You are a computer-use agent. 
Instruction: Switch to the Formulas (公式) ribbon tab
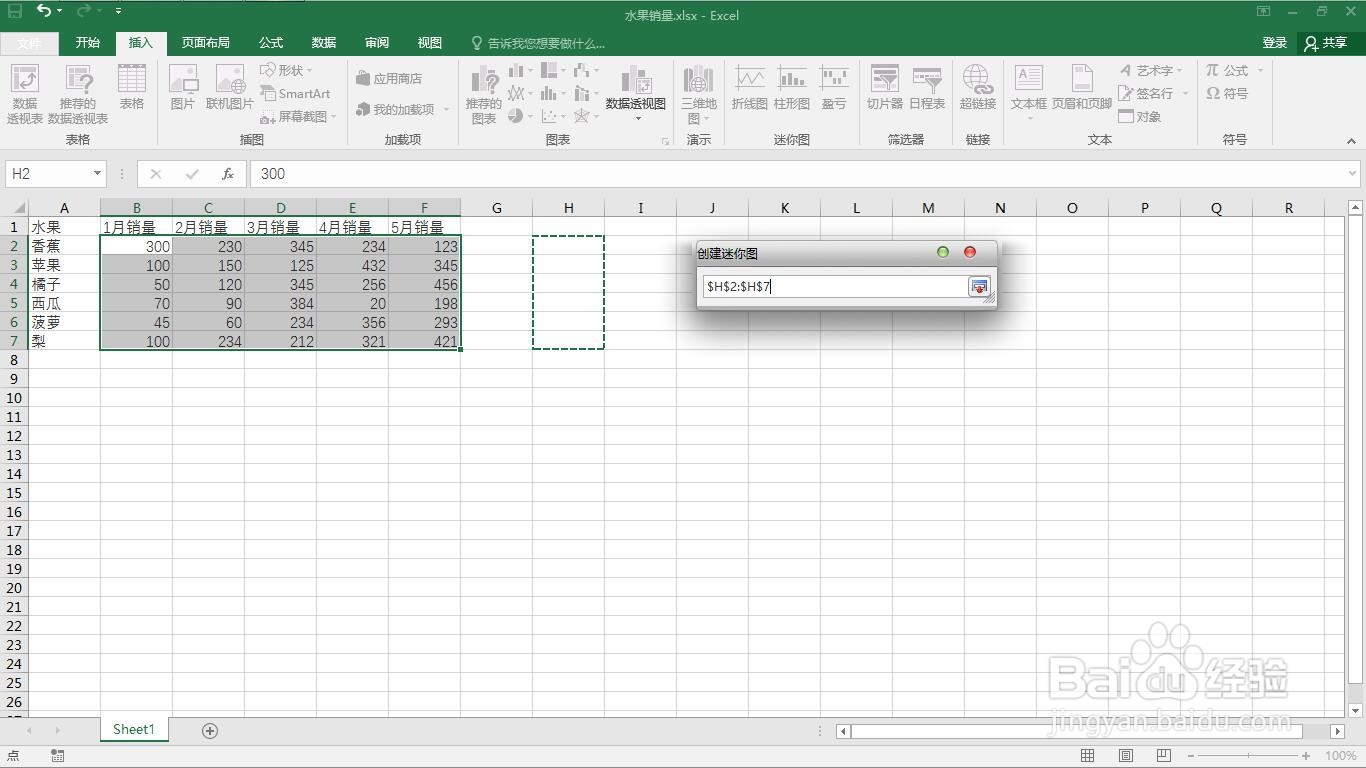(x=271, y=43)
